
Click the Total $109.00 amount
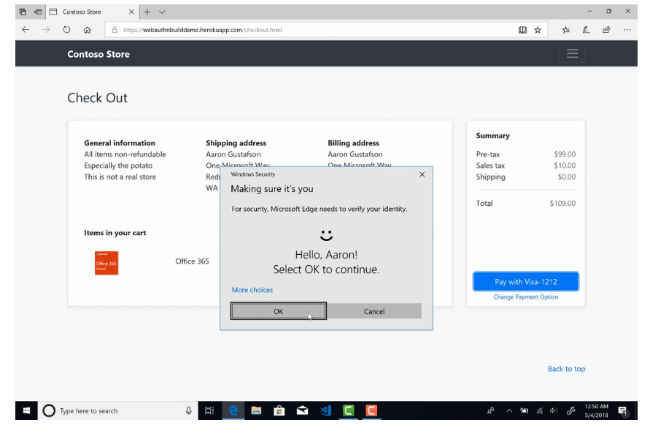[563, 203]
